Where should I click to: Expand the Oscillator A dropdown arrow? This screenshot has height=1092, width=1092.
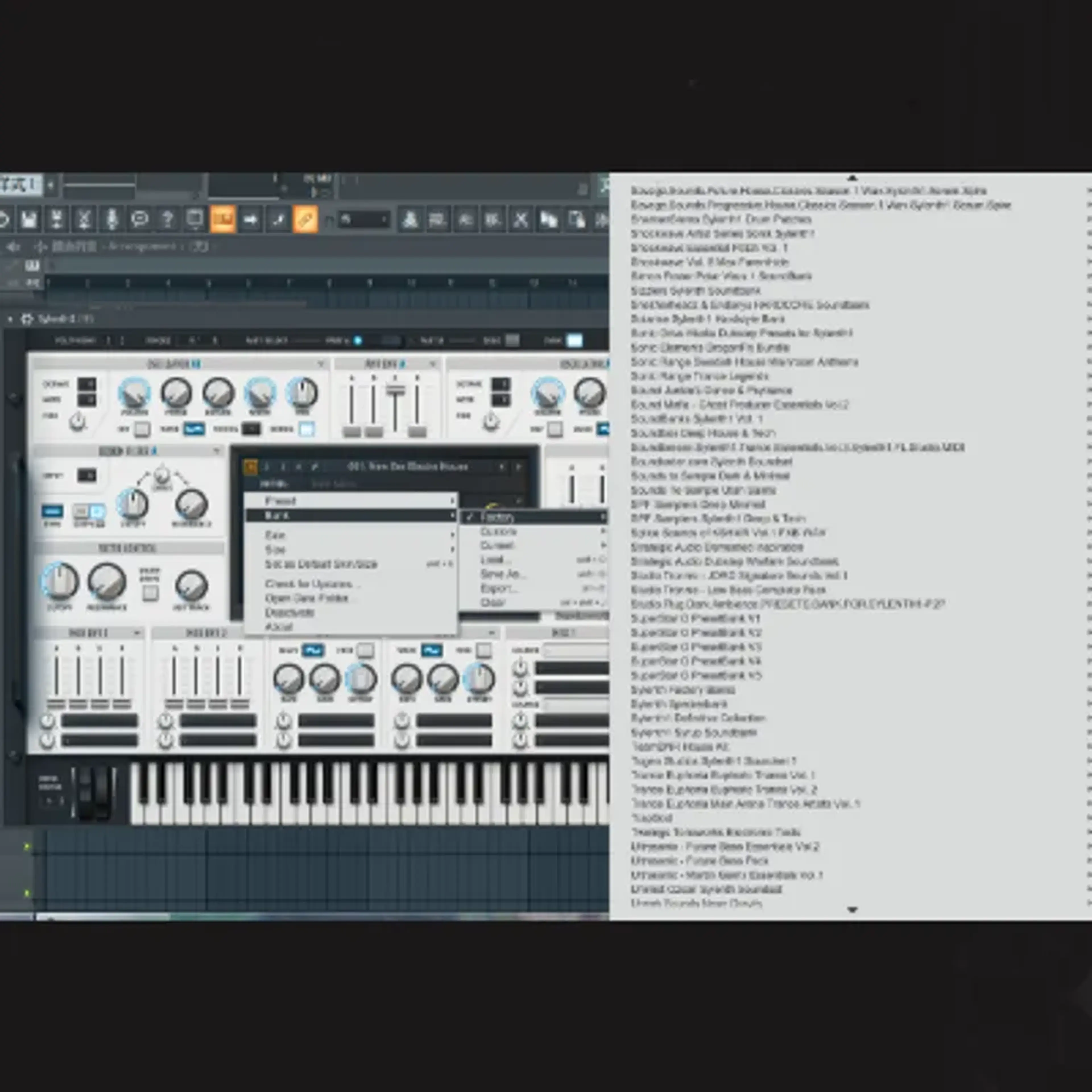point(320,364)
